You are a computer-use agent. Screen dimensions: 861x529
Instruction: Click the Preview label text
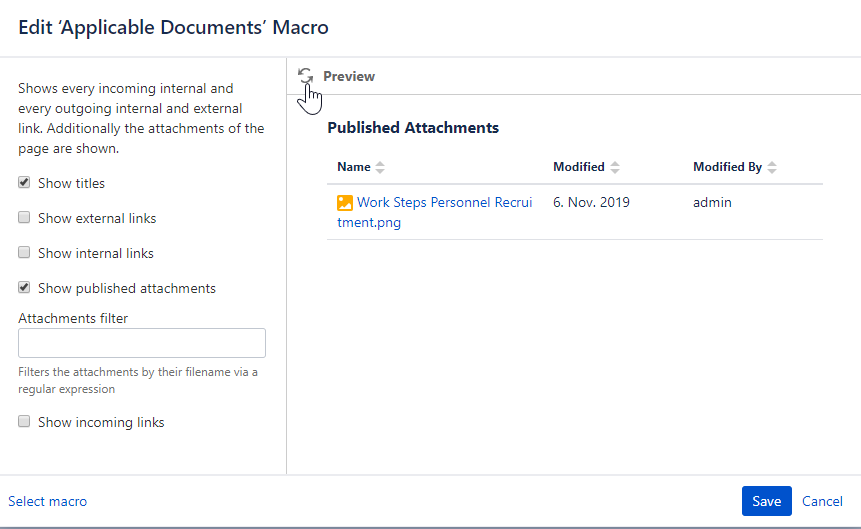pyautogui.click(x=349, y=76)
